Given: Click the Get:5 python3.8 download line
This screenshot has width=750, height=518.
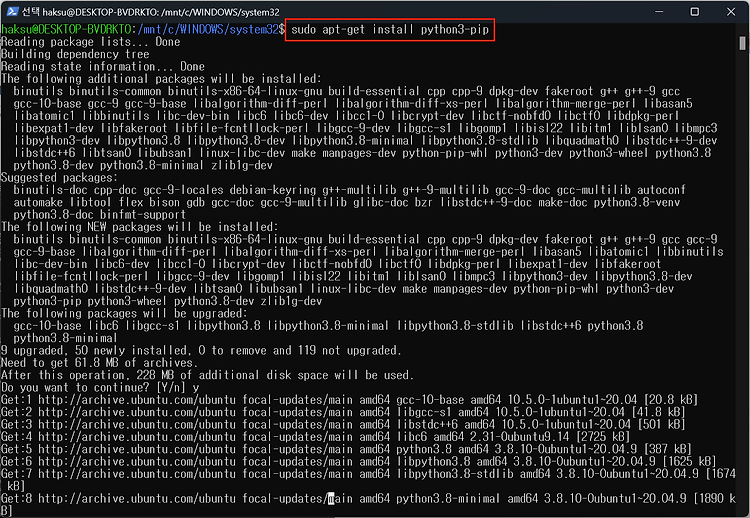Looking at the screenshot, I should (x=346, y=450).
